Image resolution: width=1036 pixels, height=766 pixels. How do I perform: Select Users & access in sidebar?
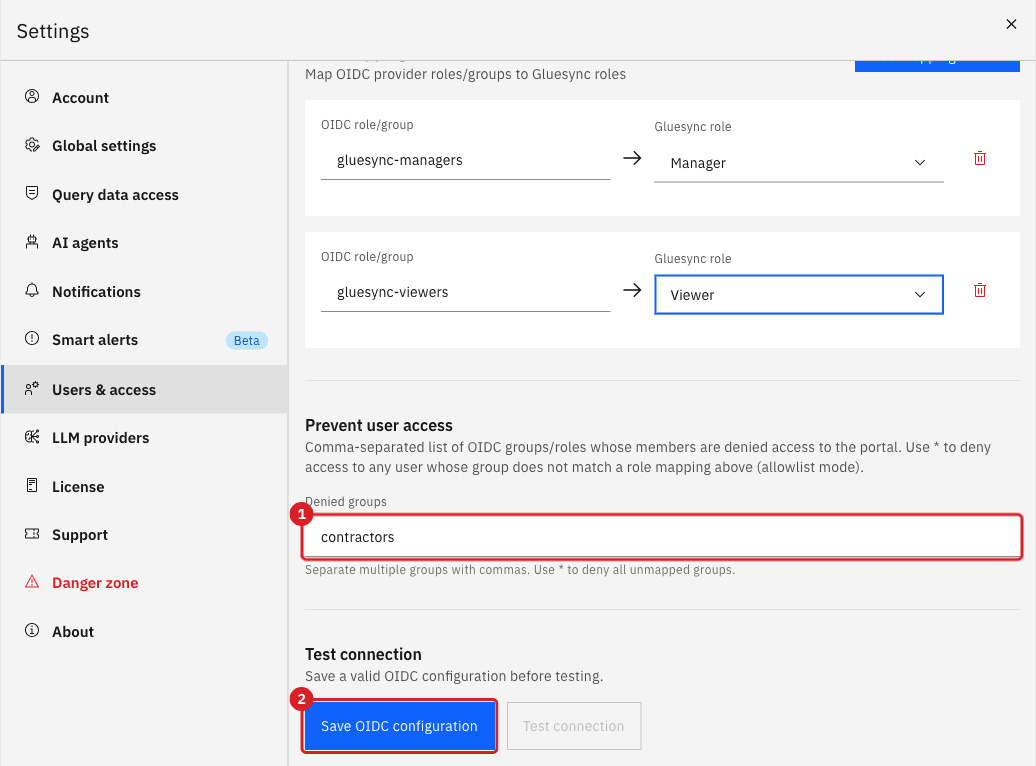click(144, 390)
